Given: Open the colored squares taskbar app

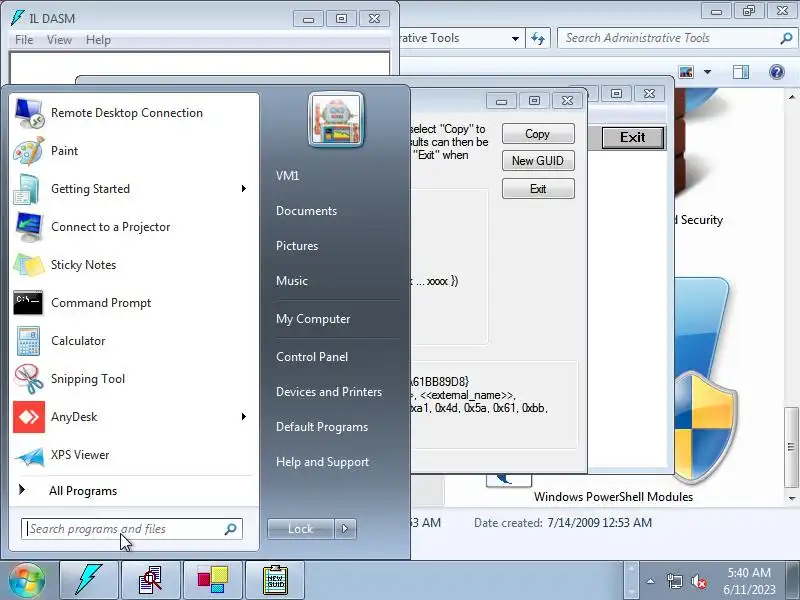Looking at the screenshot, I should pyautogui.click(x=213, y=580).
